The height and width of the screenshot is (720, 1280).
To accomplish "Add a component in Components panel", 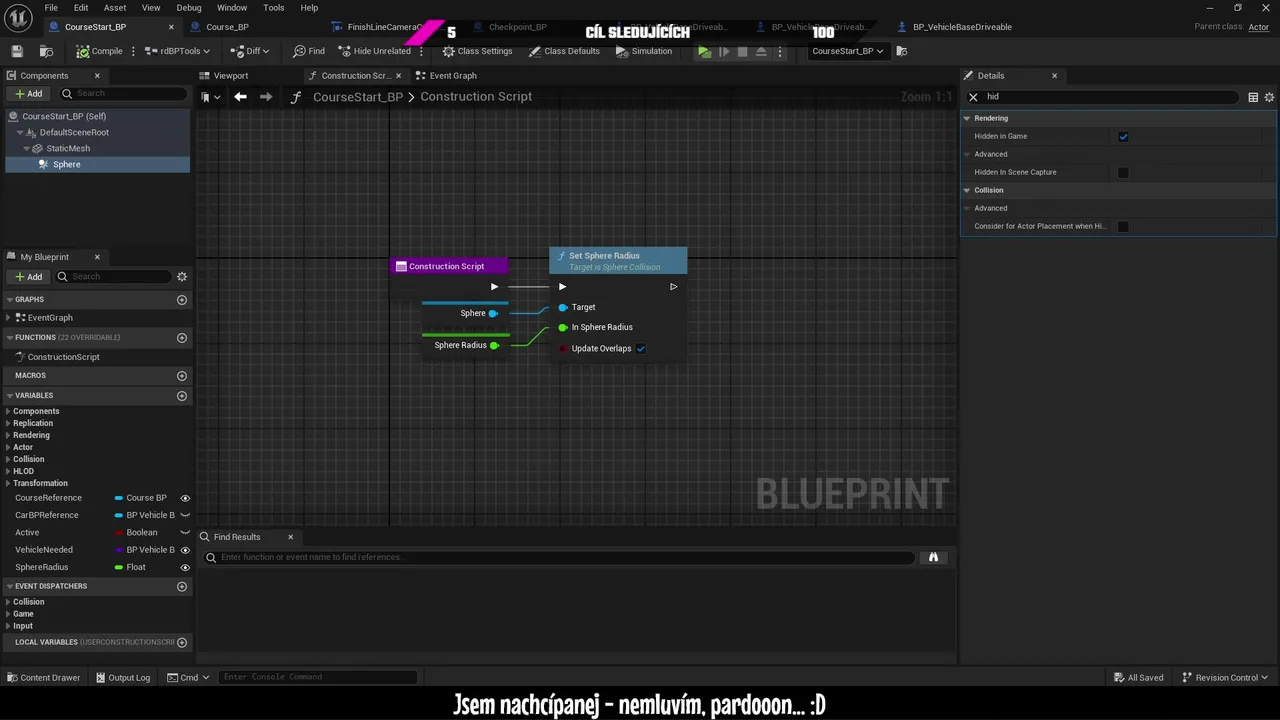I will (29, 93).
